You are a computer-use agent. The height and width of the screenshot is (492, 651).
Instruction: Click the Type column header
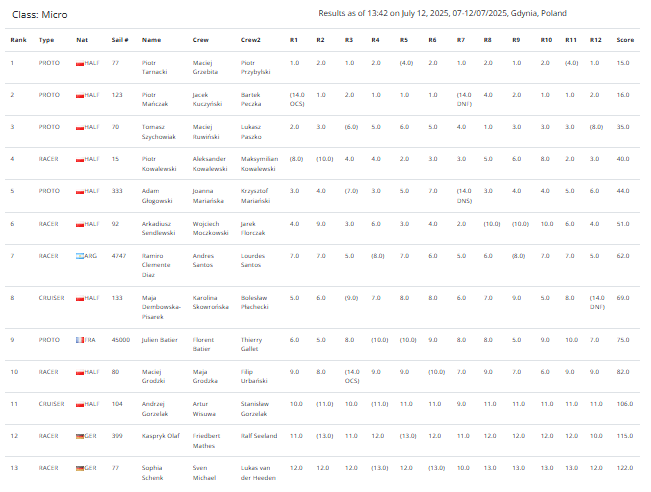tap(46, 40)
